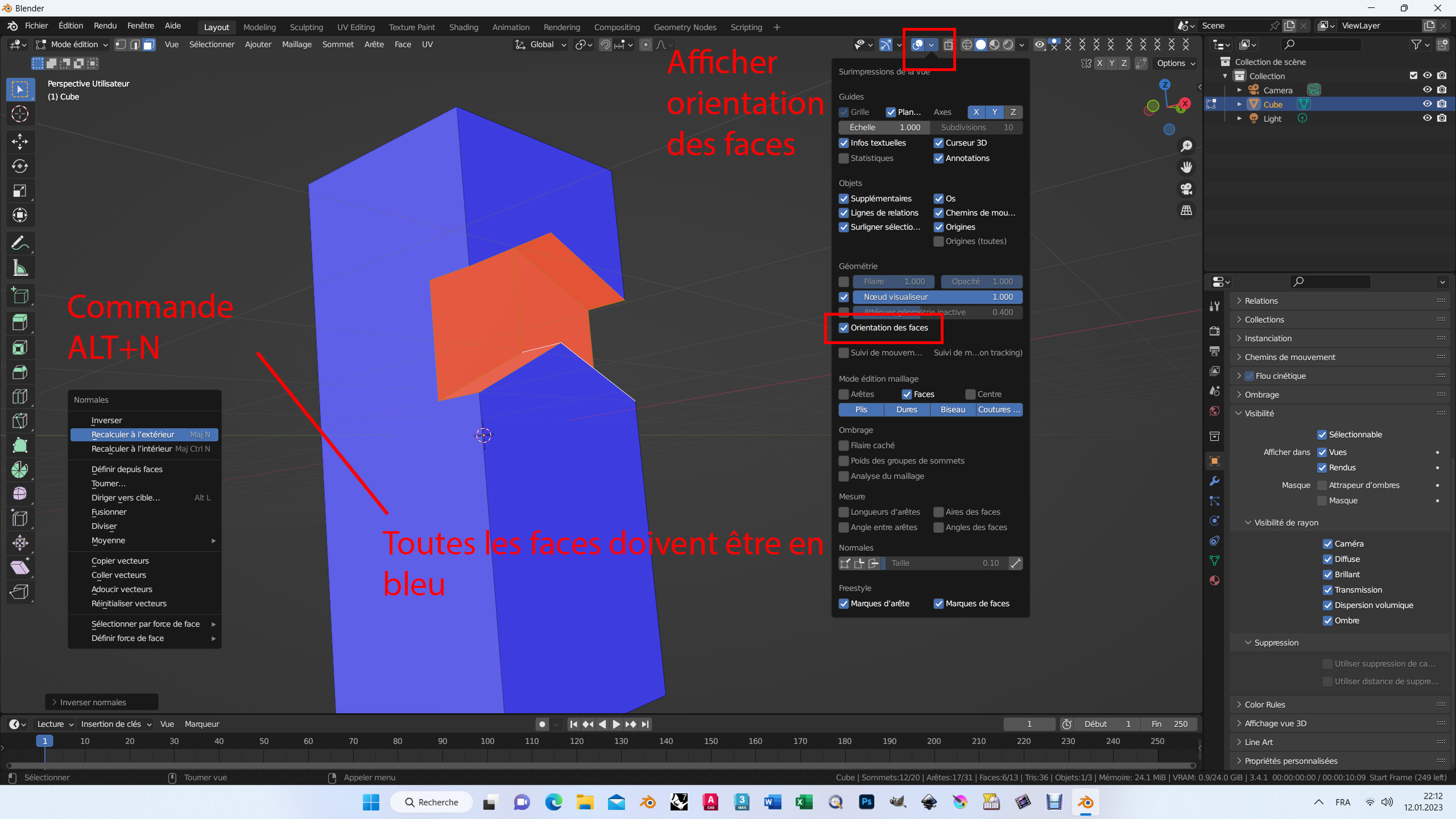Select the Annotate pencil tool
Image resolution: width=1456 pixels, height=819 pixels.
(20, 243)
